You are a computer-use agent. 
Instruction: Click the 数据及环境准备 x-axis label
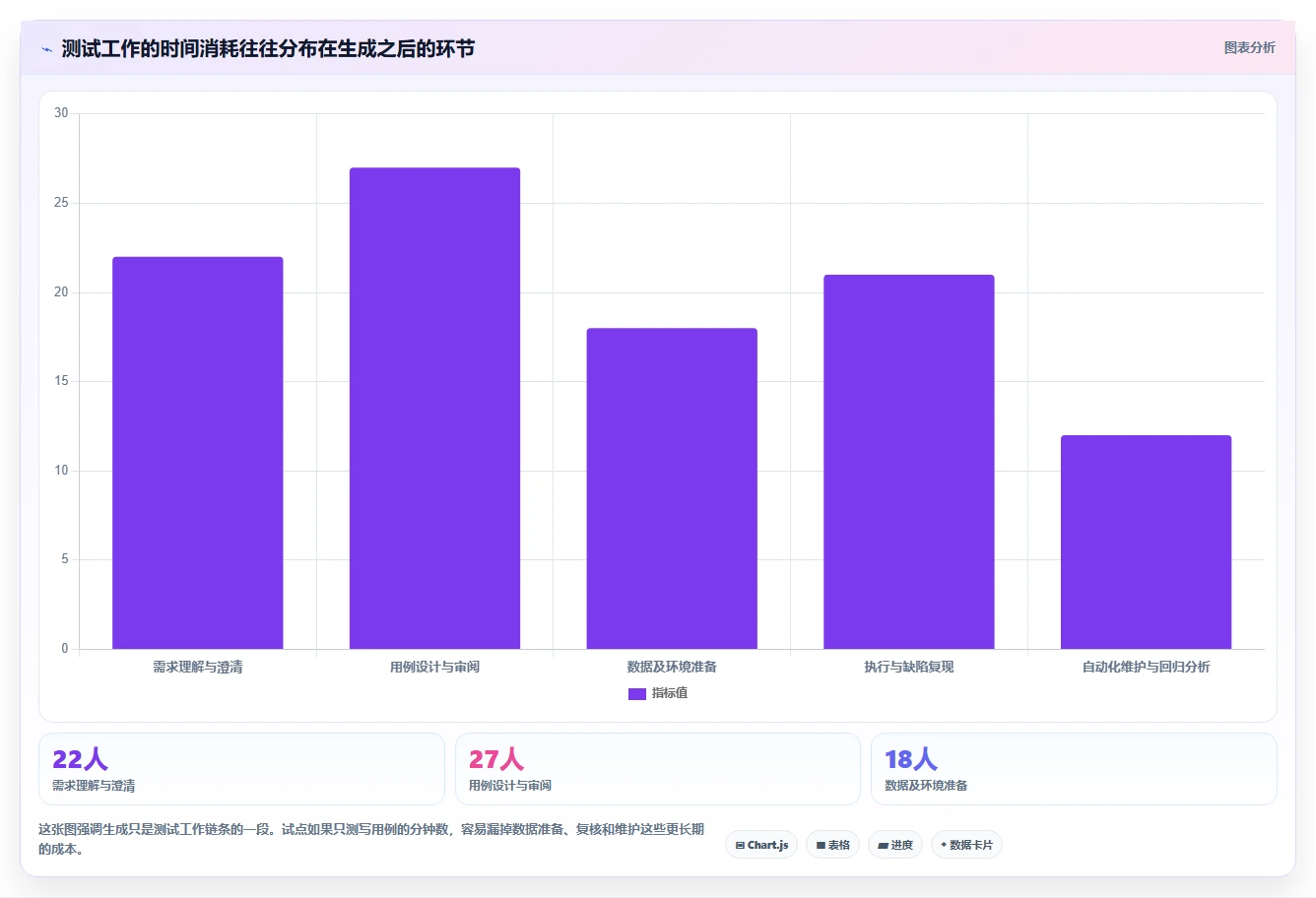(x=672, y=667)
